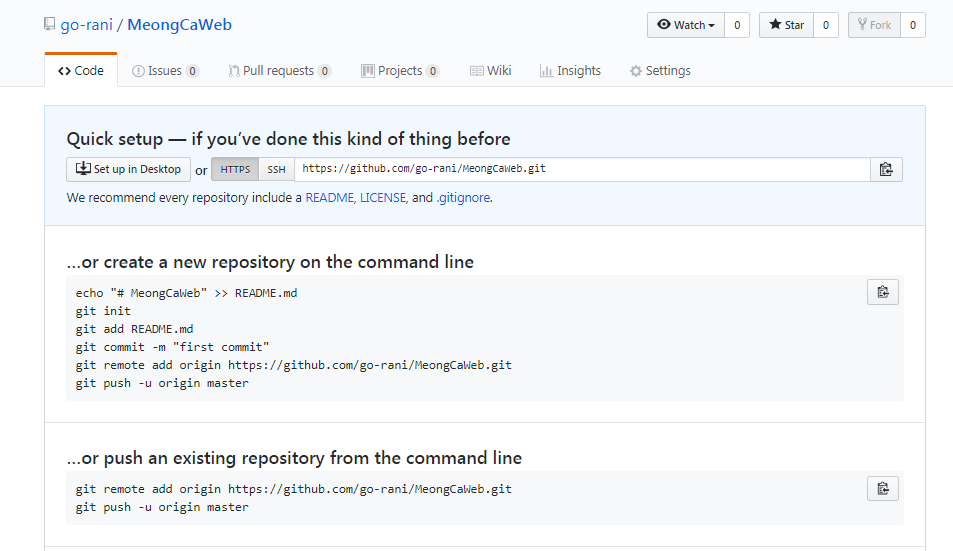The width and height of the screenshot is (953, 551).
Task: Switch to the Code tab
Action: [x=81, y=70]
